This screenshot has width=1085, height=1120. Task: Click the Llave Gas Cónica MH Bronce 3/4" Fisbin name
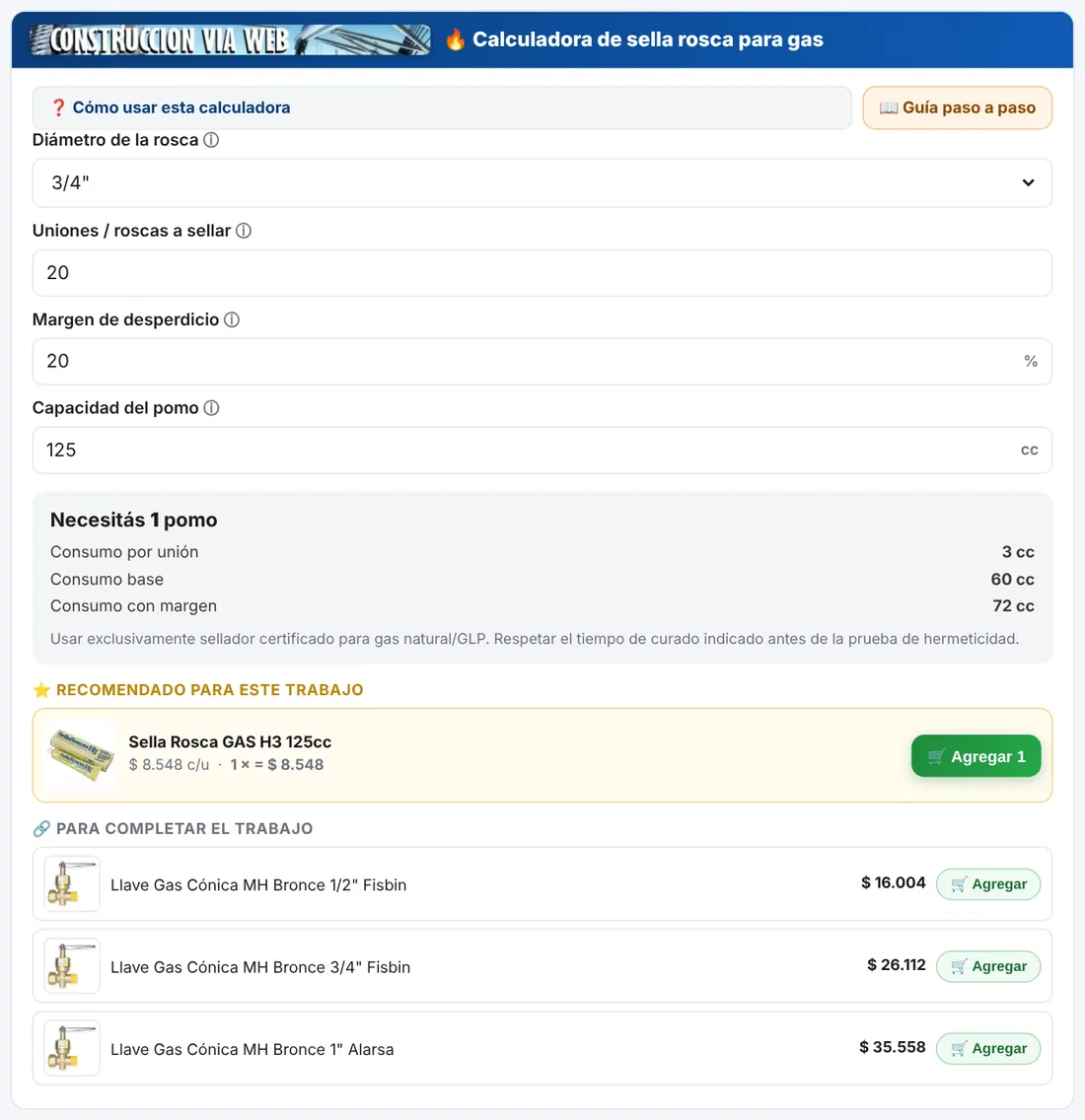click(260, 967)
